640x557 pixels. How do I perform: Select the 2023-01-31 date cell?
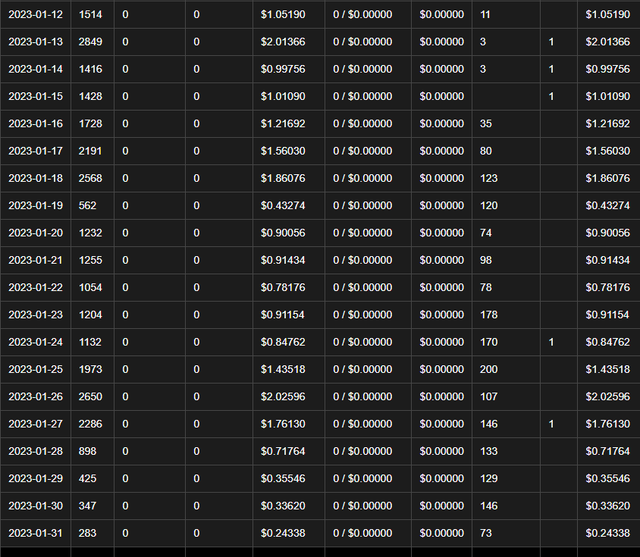35,534
